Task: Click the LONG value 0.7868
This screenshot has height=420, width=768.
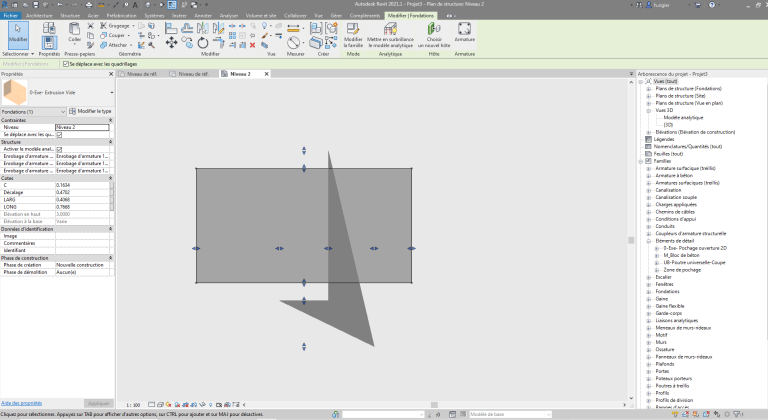Action: click(x=82, y=207)
